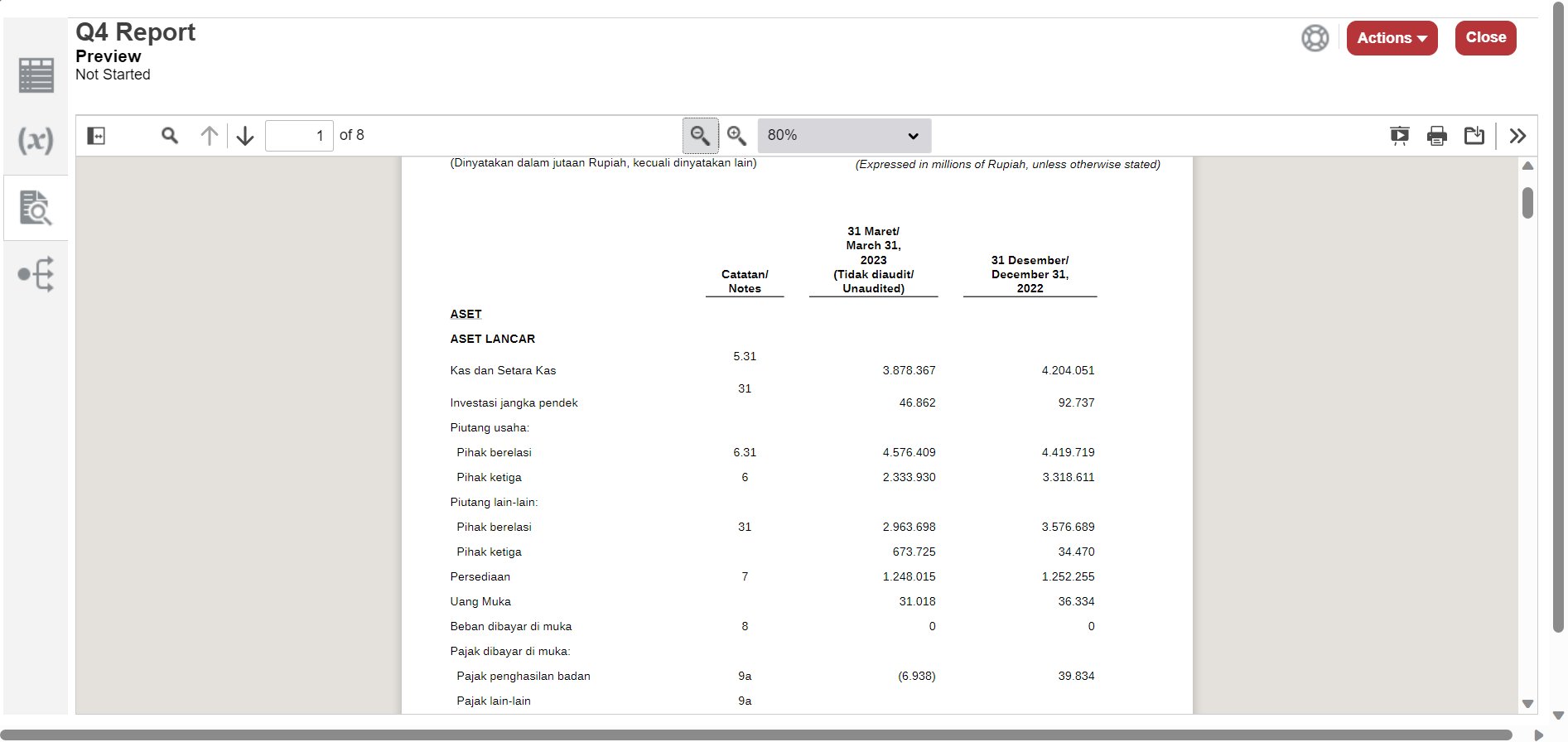Open additional viewer tools chevron
1568x742 pixels.
[x=1517, y=136]
